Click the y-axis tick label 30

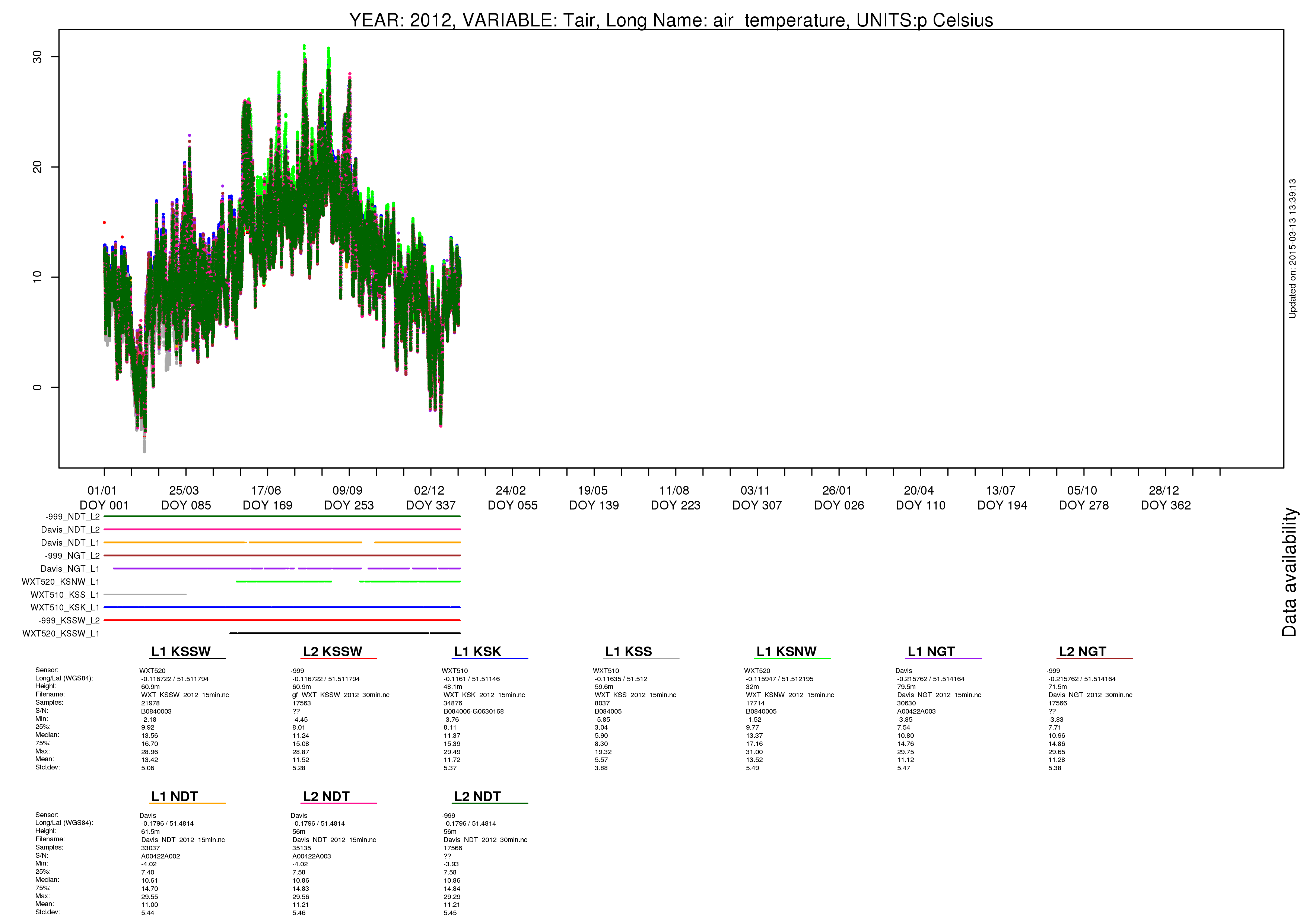(x=38, y=57)
